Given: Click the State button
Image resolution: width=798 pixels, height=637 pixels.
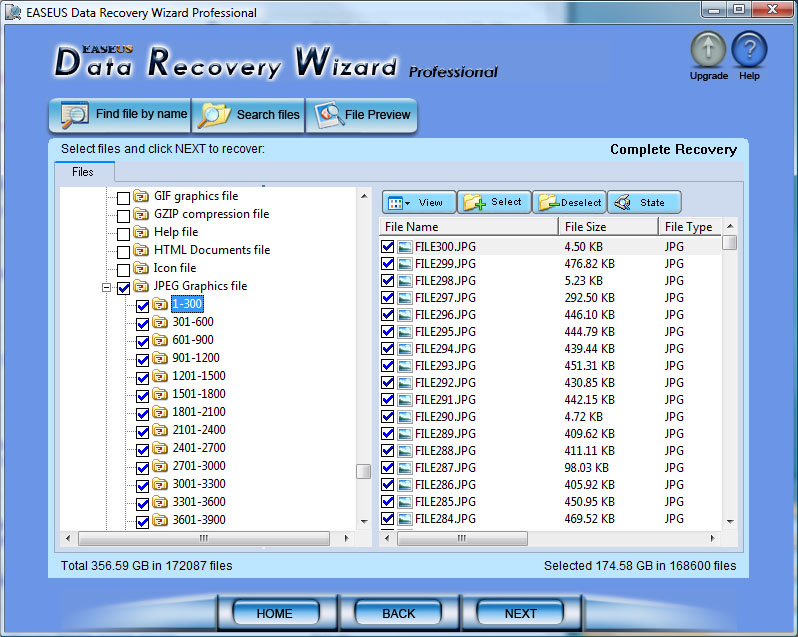Looking at the screenshot, I should coord(644,202).
